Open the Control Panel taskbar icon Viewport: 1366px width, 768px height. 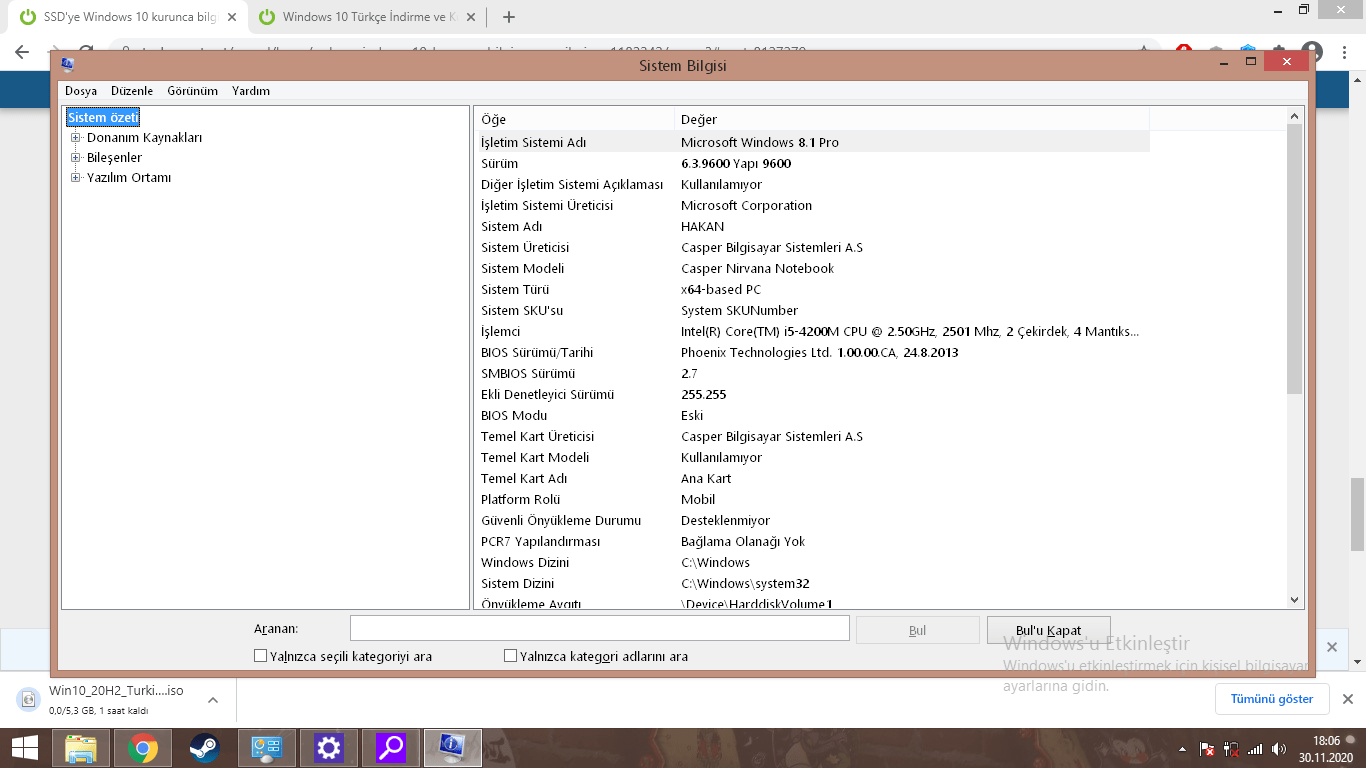267,748
